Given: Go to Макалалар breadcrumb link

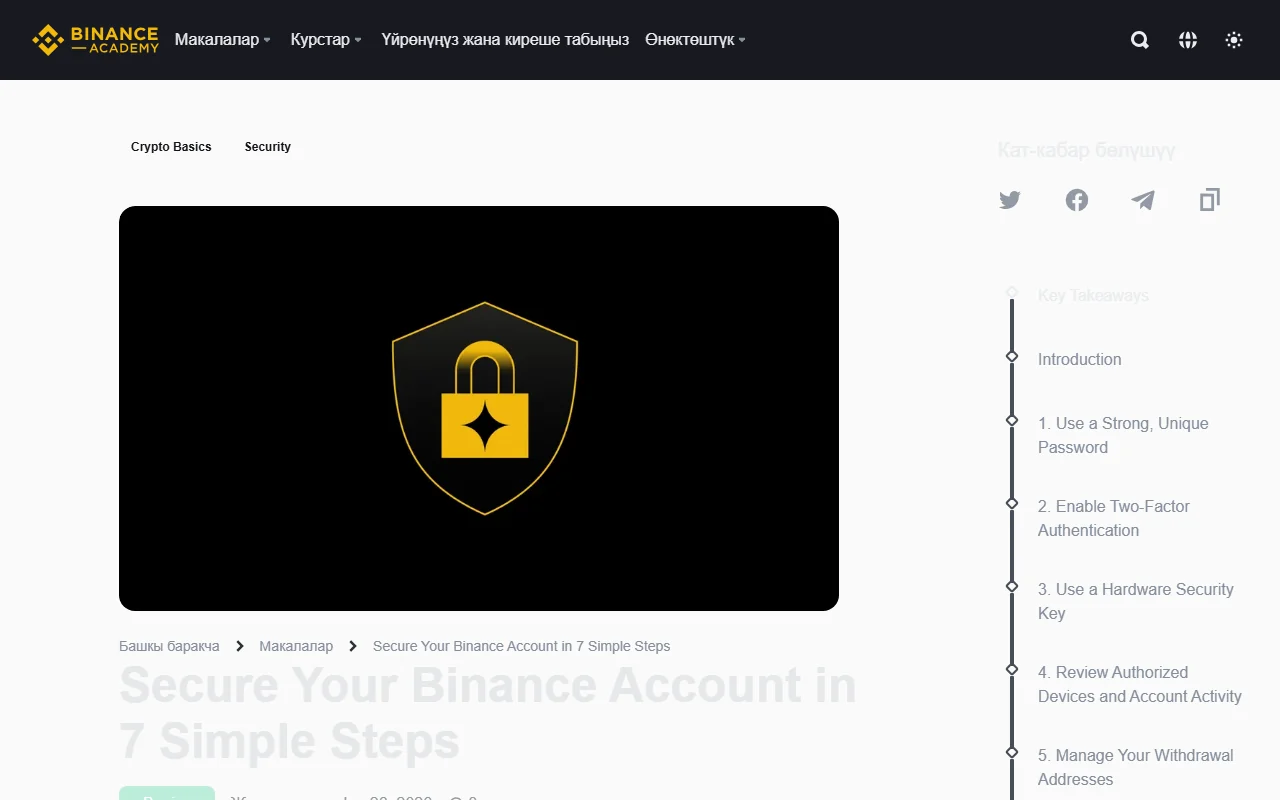Looking at the screenshot, I should (296, 646).
